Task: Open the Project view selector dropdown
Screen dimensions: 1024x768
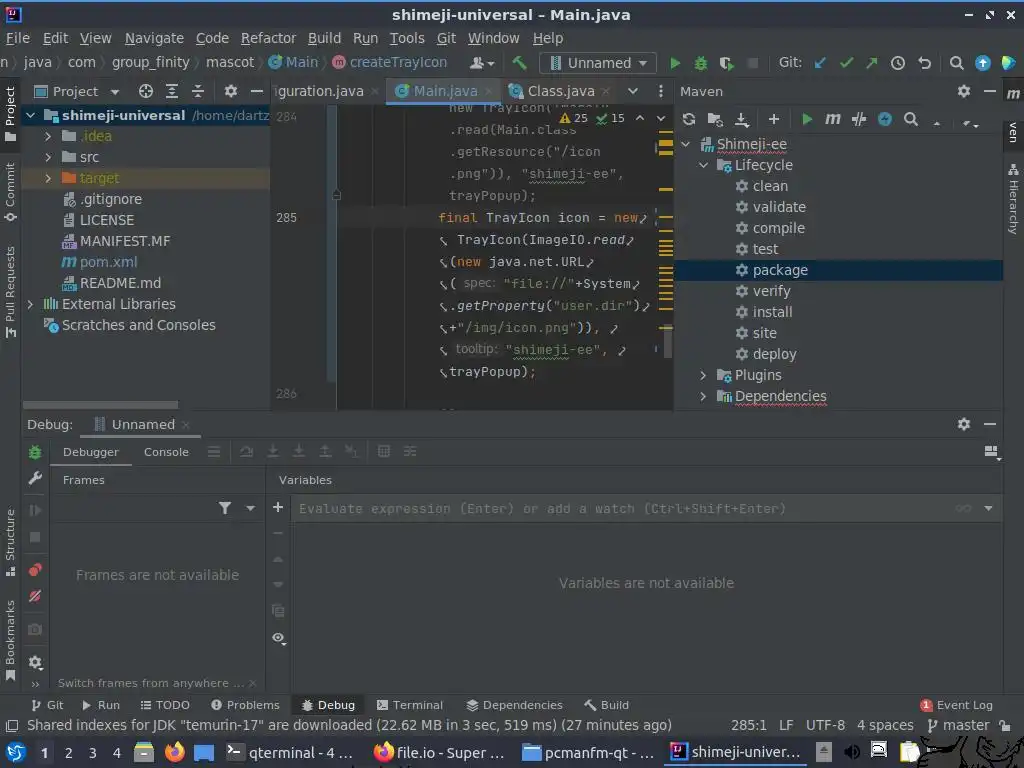Action: (115, 92)
